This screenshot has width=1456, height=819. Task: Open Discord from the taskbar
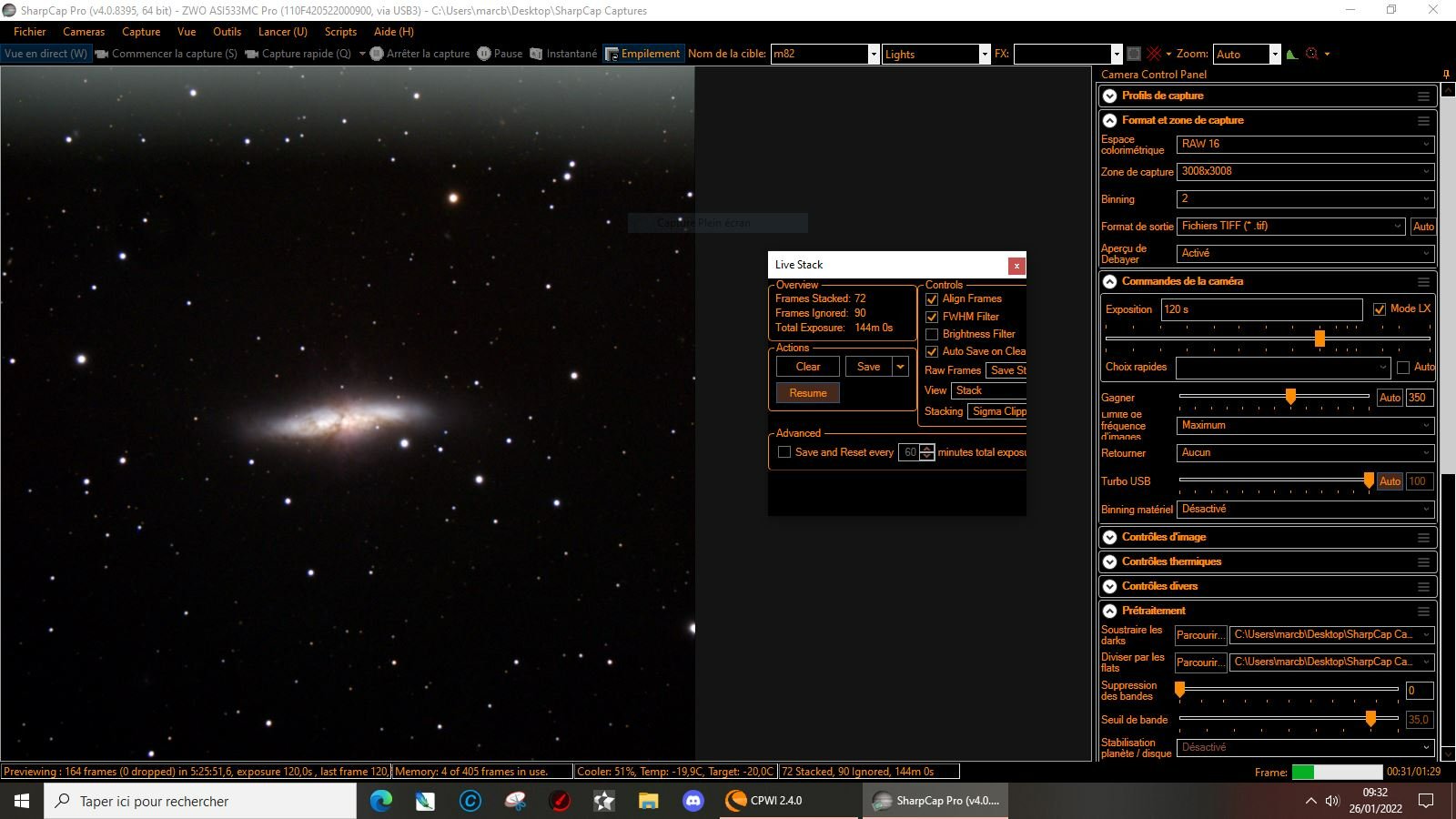click(x=693, y=801)
